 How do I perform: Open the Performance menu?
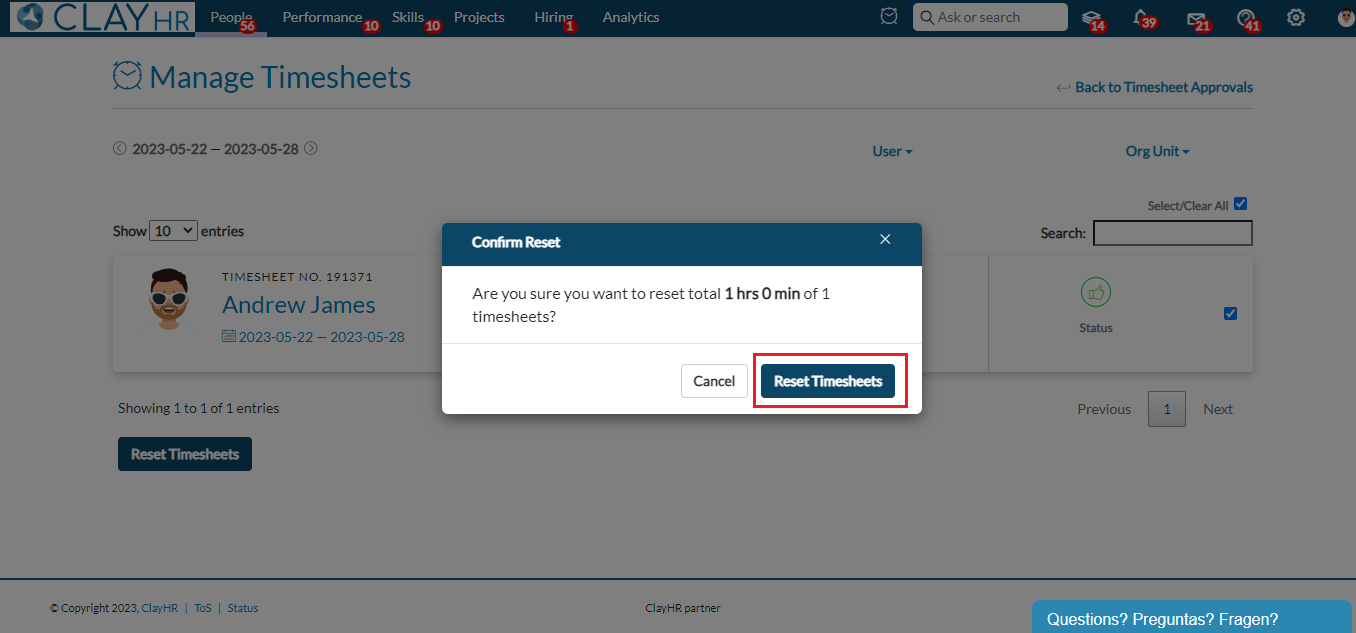tap(322, 17)
